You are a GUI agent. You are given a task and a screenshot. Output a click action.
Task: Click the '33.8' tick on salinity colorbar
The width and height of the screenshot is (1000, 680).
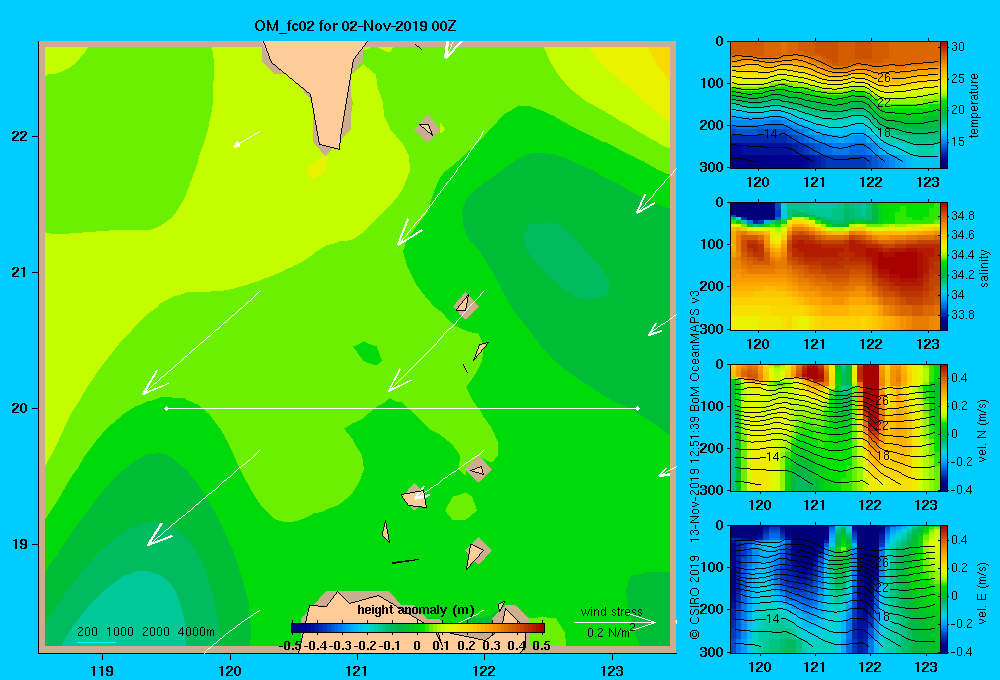962,314
